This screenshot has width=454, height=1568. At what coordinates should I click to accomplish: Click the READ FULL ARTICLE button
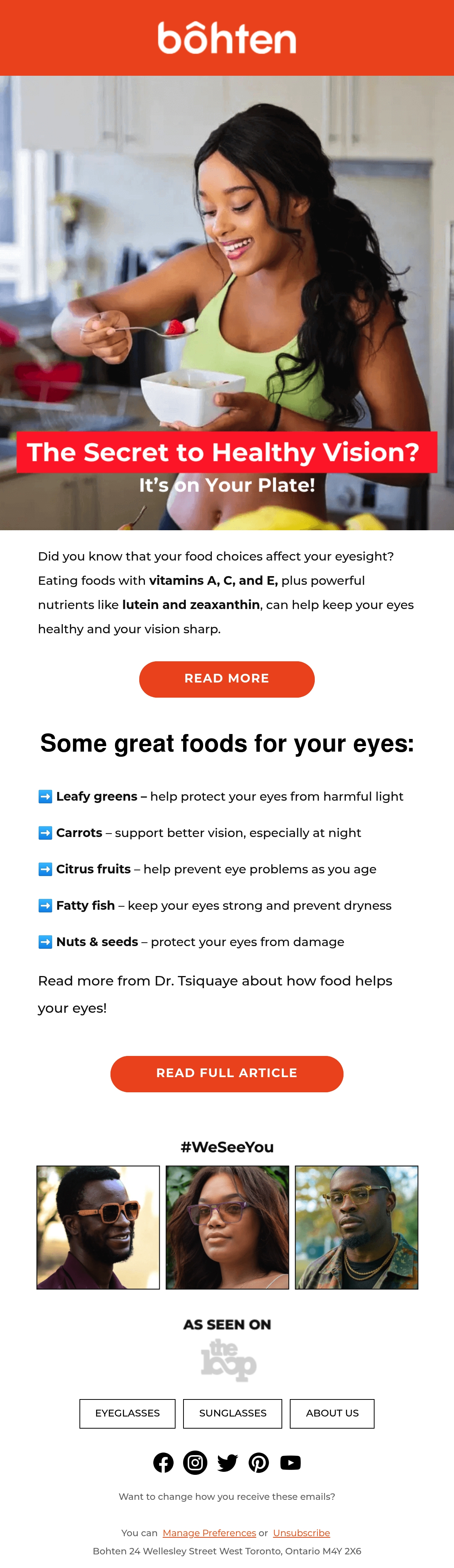point(227,1073)
